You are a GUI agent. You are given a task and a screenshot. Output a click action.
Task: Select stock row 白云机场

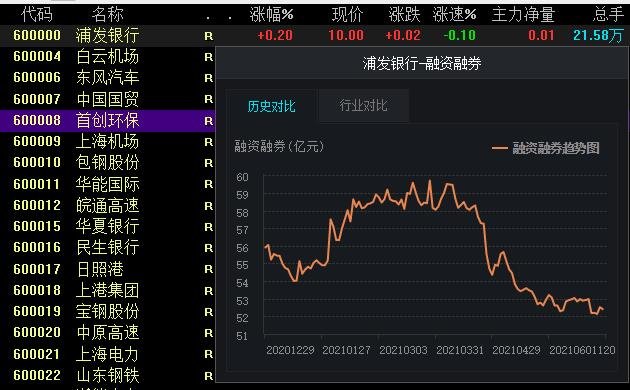click(x=107, y=57)
